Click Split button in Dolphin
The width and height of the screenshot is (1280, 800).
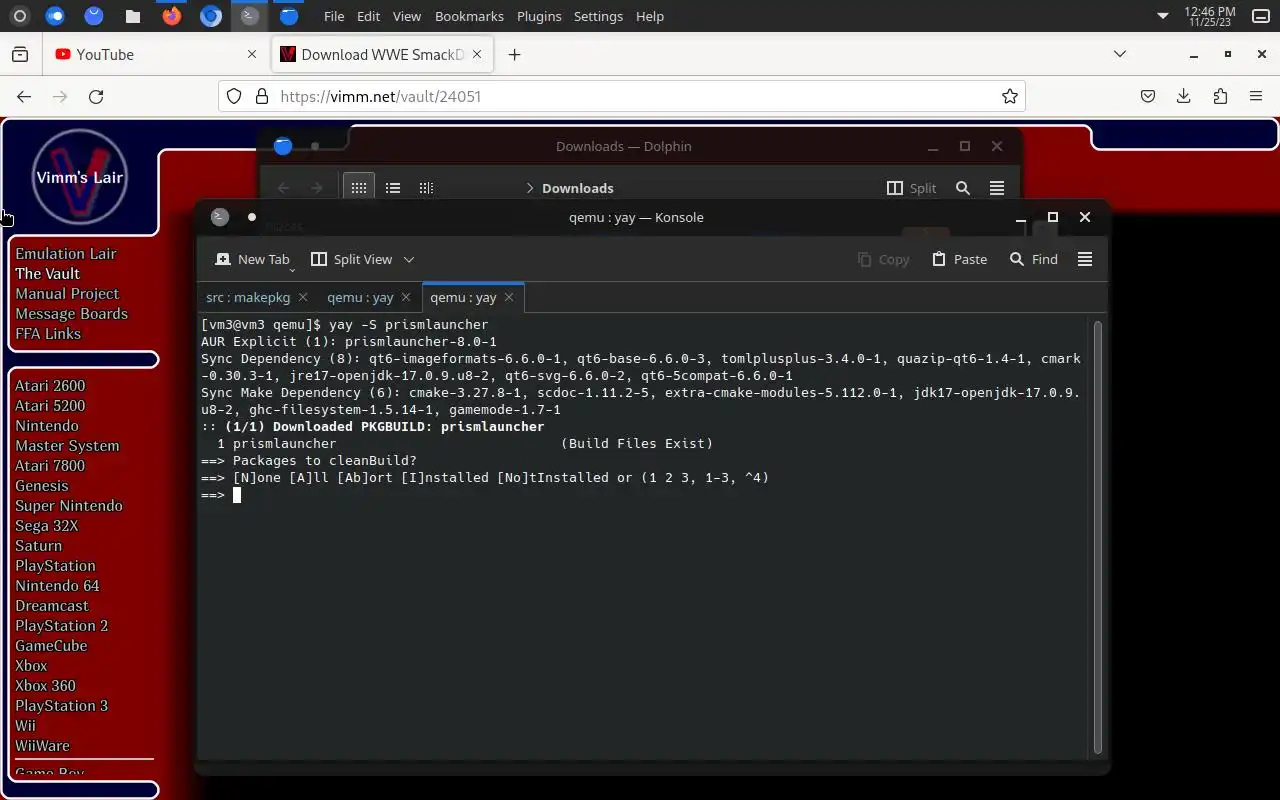tap(912, 188)
